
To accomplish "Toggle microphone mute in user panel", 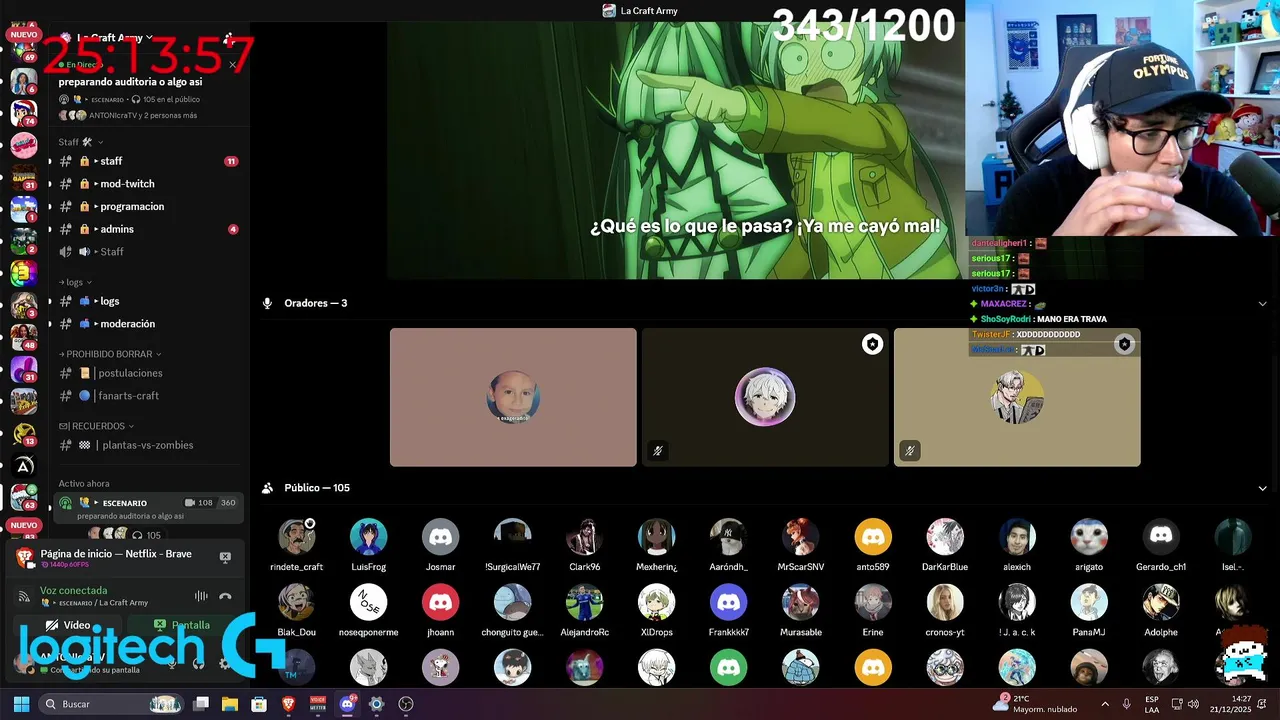I will coord(172,663).
